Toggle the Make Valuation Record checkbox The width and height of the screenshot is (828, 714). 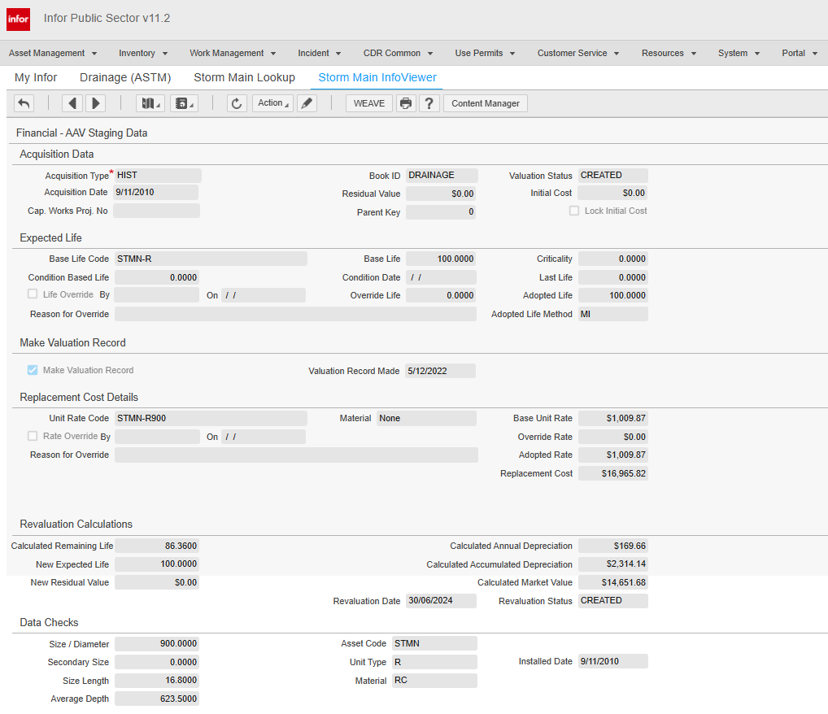[33, 370]
